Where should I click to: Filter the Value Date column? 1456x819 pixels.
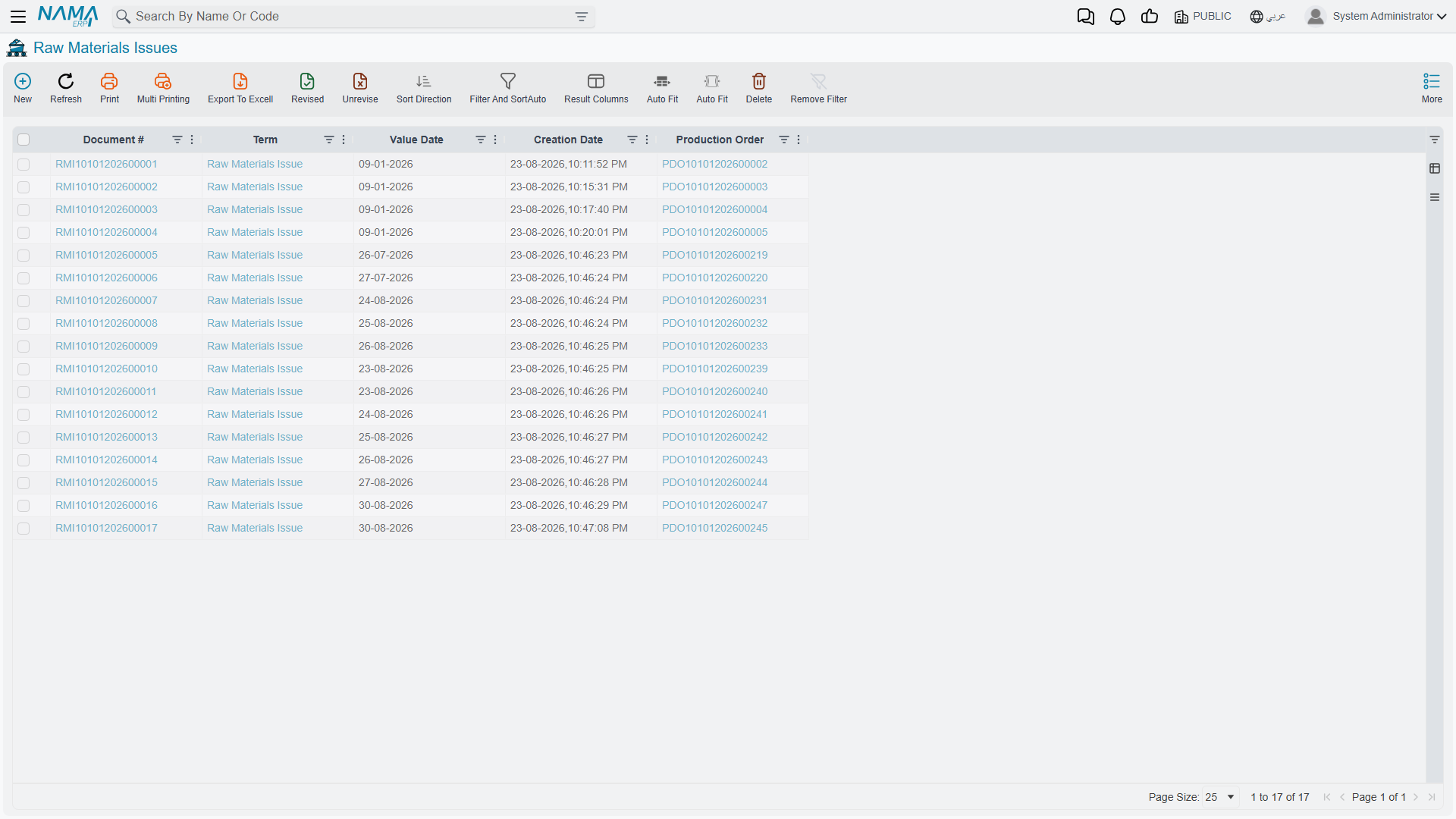481,140
